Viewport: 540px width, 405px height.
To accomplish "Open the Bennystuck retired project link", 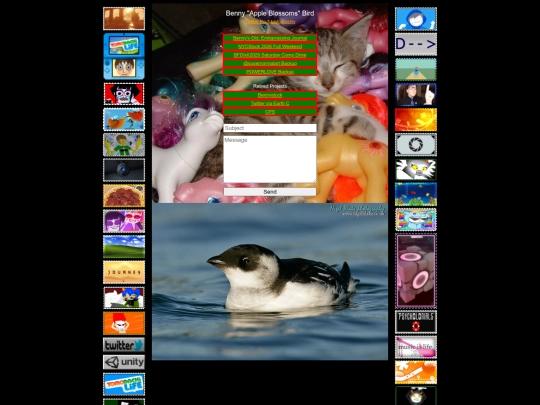I will coord(270,95).
